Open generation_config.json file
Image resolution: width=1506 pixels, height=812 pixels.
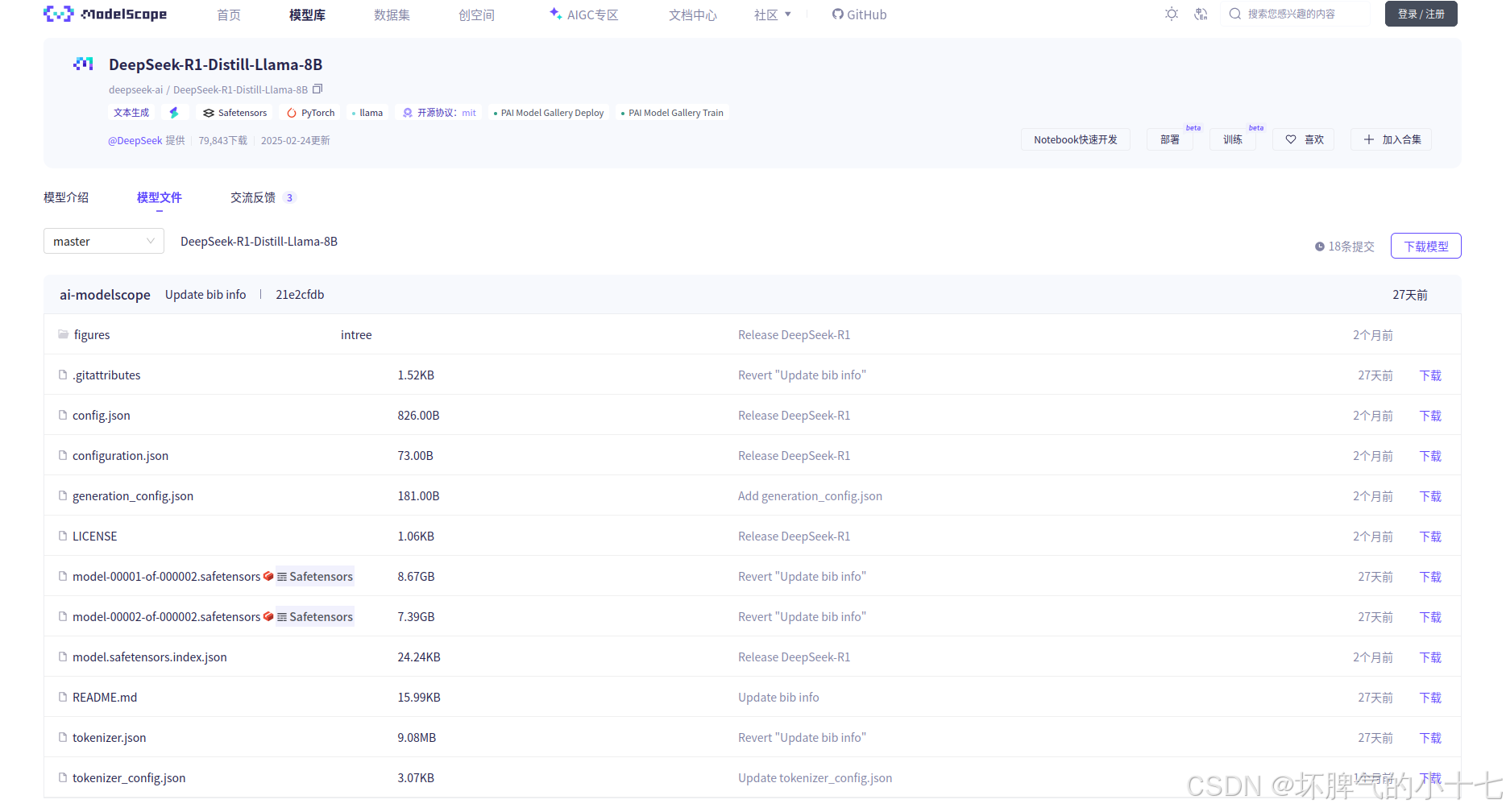click(133, 495)
